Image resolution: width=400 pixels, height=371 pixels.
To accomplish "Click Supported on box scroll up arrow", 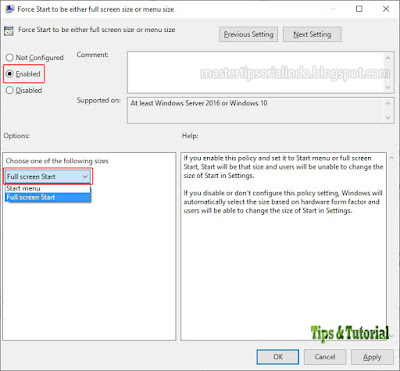I will click(x=388, y=103).
